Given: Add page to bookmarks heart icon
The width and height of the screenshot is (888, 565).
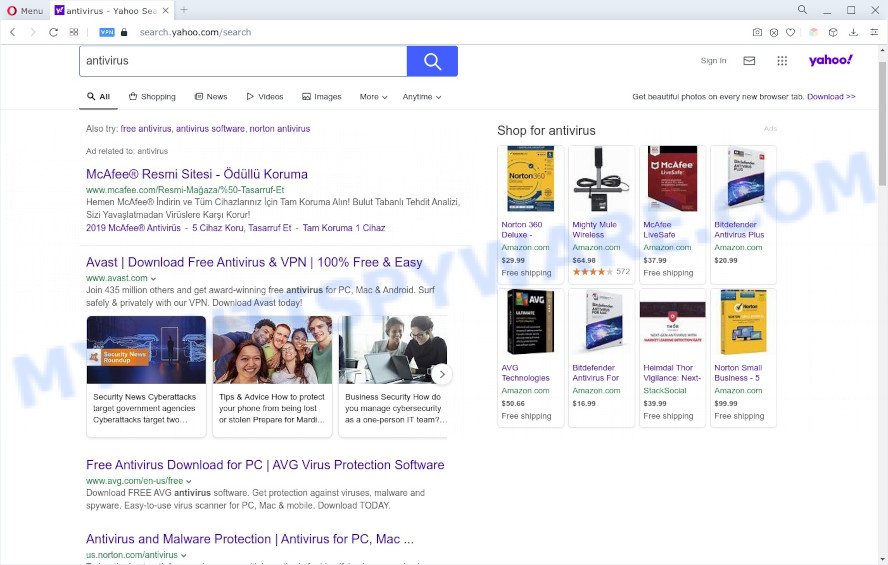Looking at the screenshot, I should tap(791, 32).
